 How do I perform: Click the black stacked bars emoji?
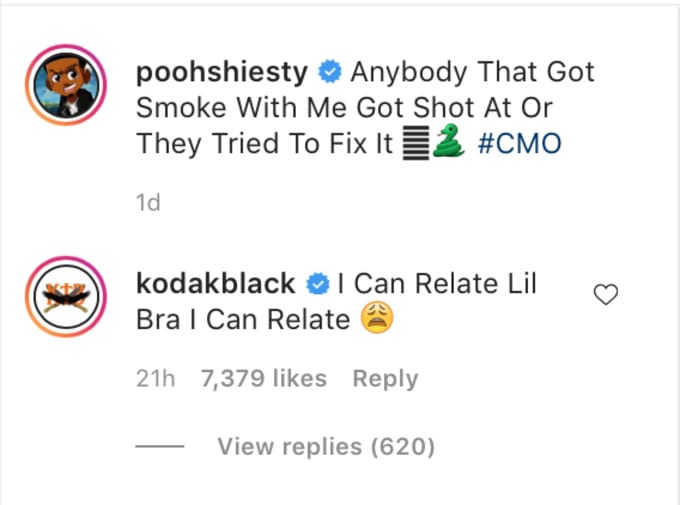point(416,143)
